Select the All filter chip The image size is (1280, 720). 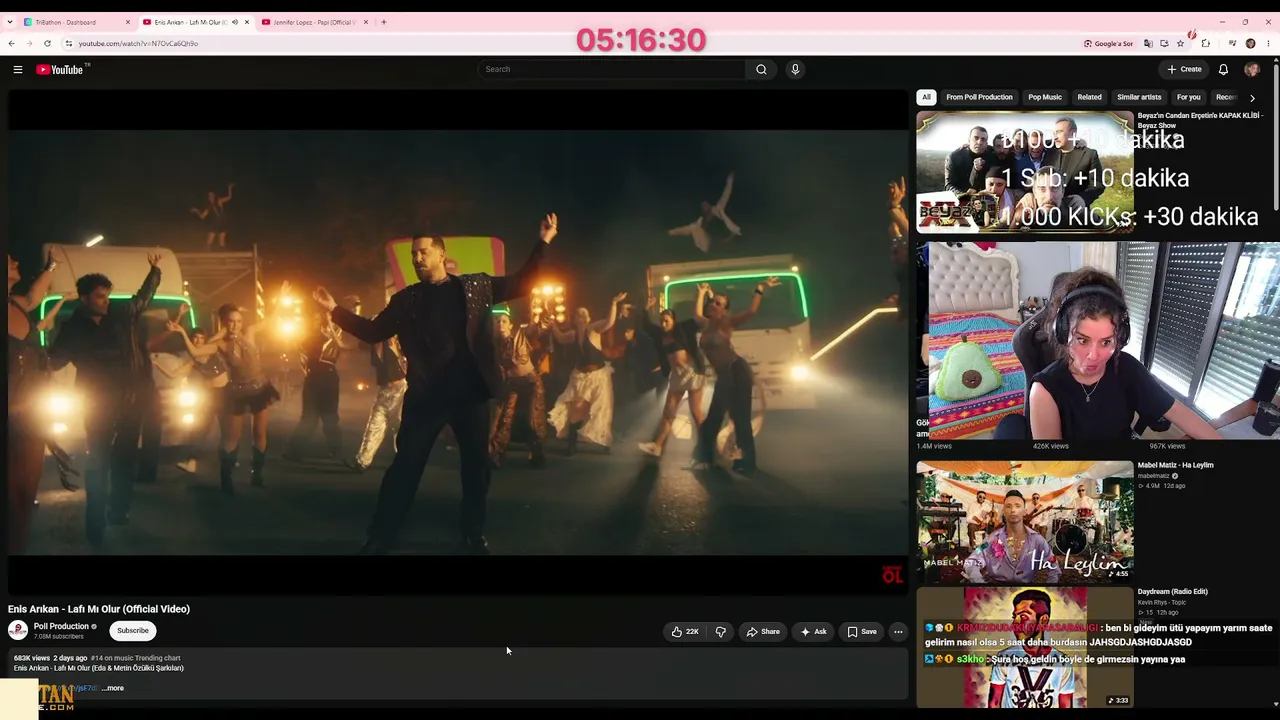[926, 97]
